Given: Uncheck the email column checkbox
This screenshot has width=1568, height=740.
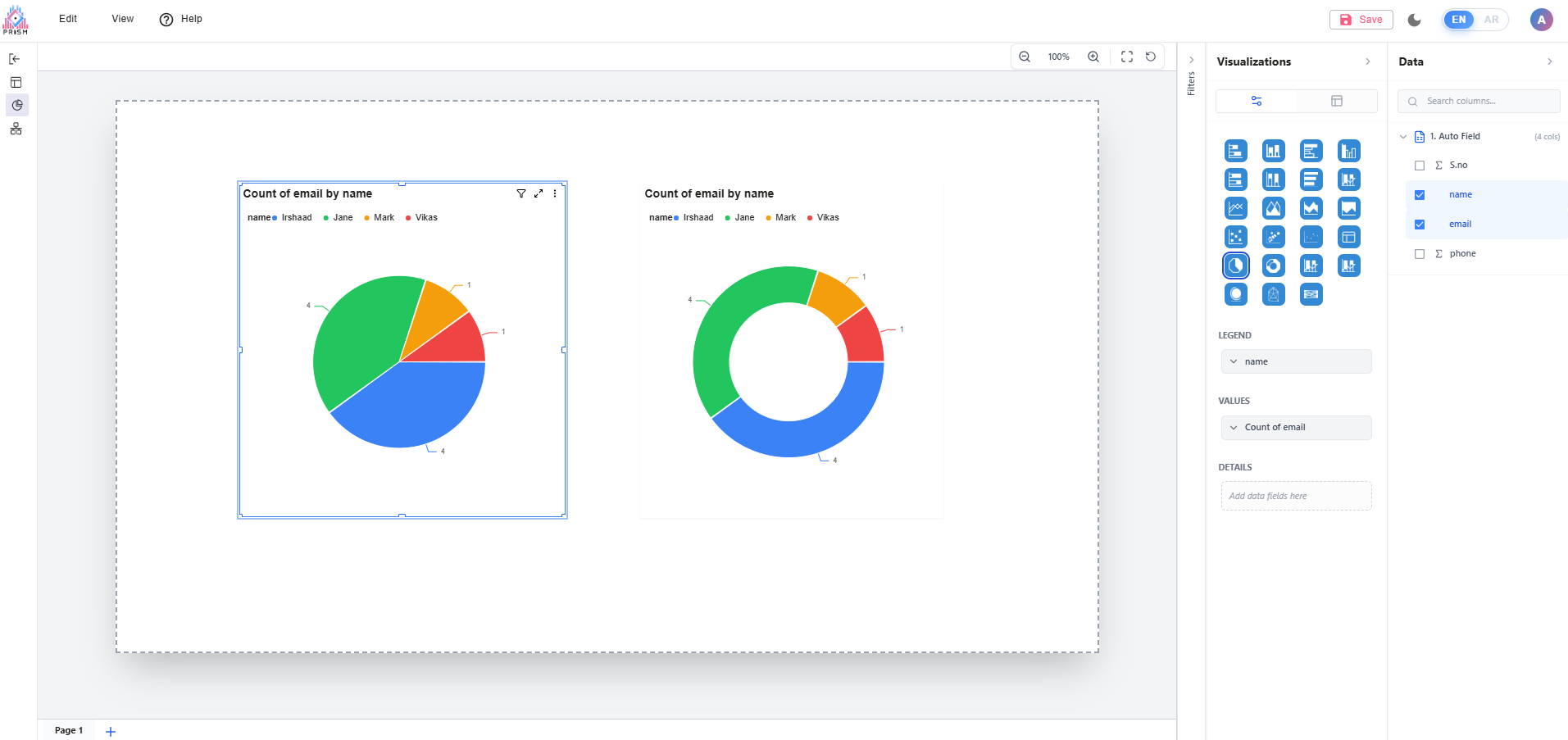Looking at the screenshot, I should point(1420,225).
